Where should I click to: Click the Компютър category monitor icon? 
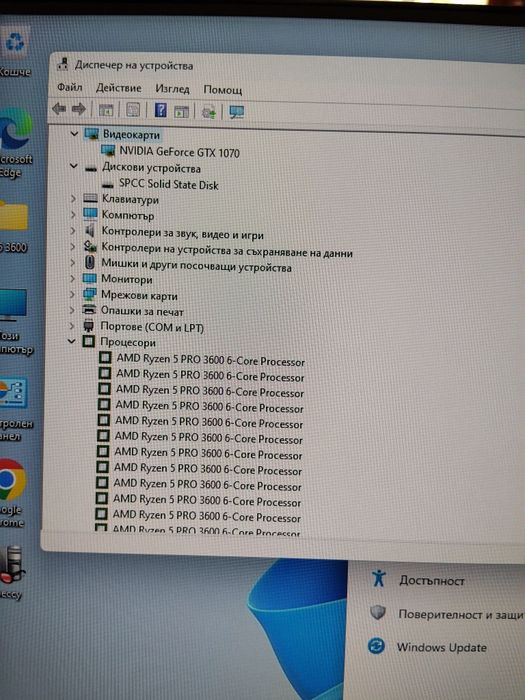[x=90, y=214]
